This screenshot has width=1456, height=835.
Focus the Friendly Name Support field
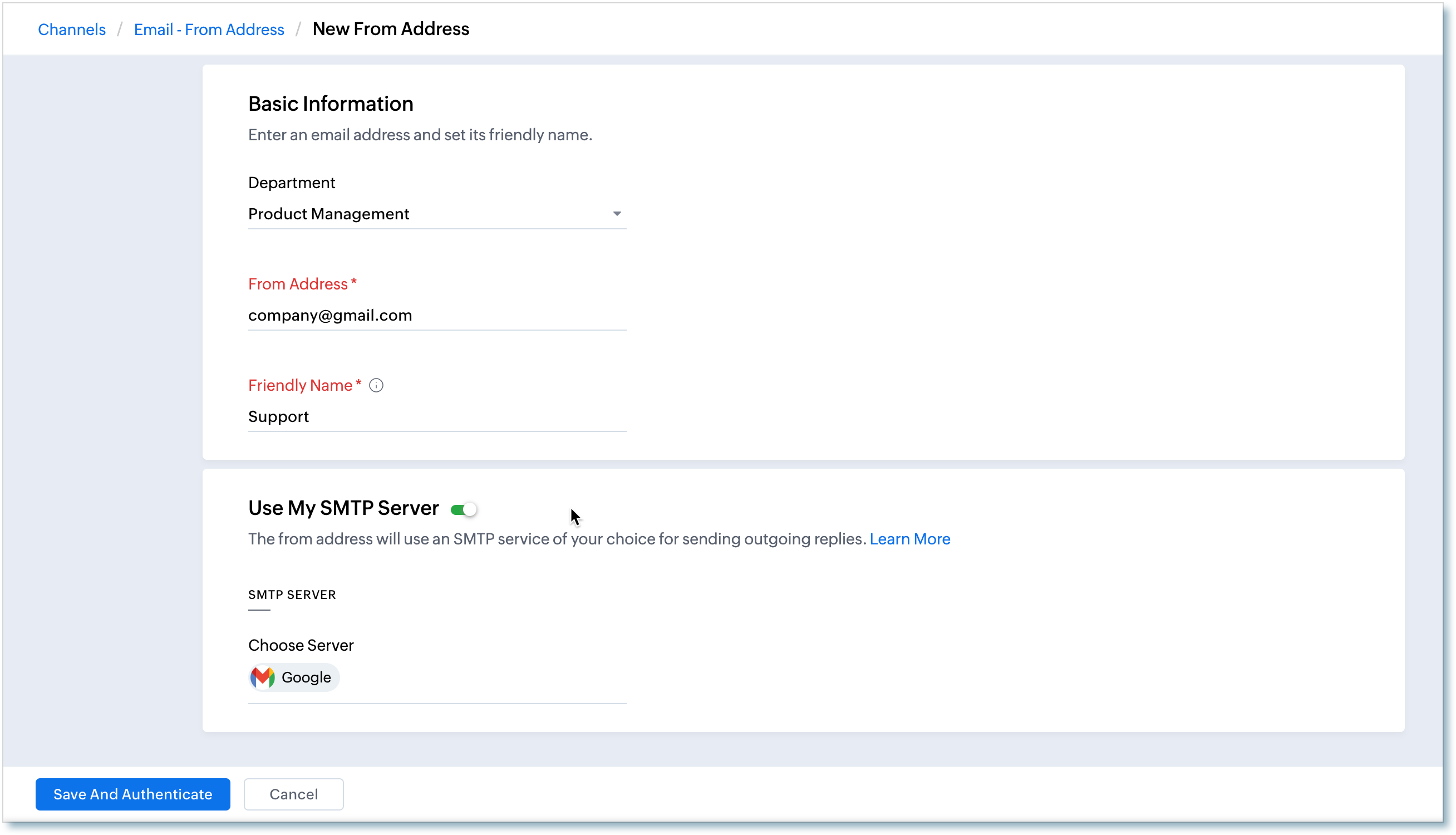[436, 416]
